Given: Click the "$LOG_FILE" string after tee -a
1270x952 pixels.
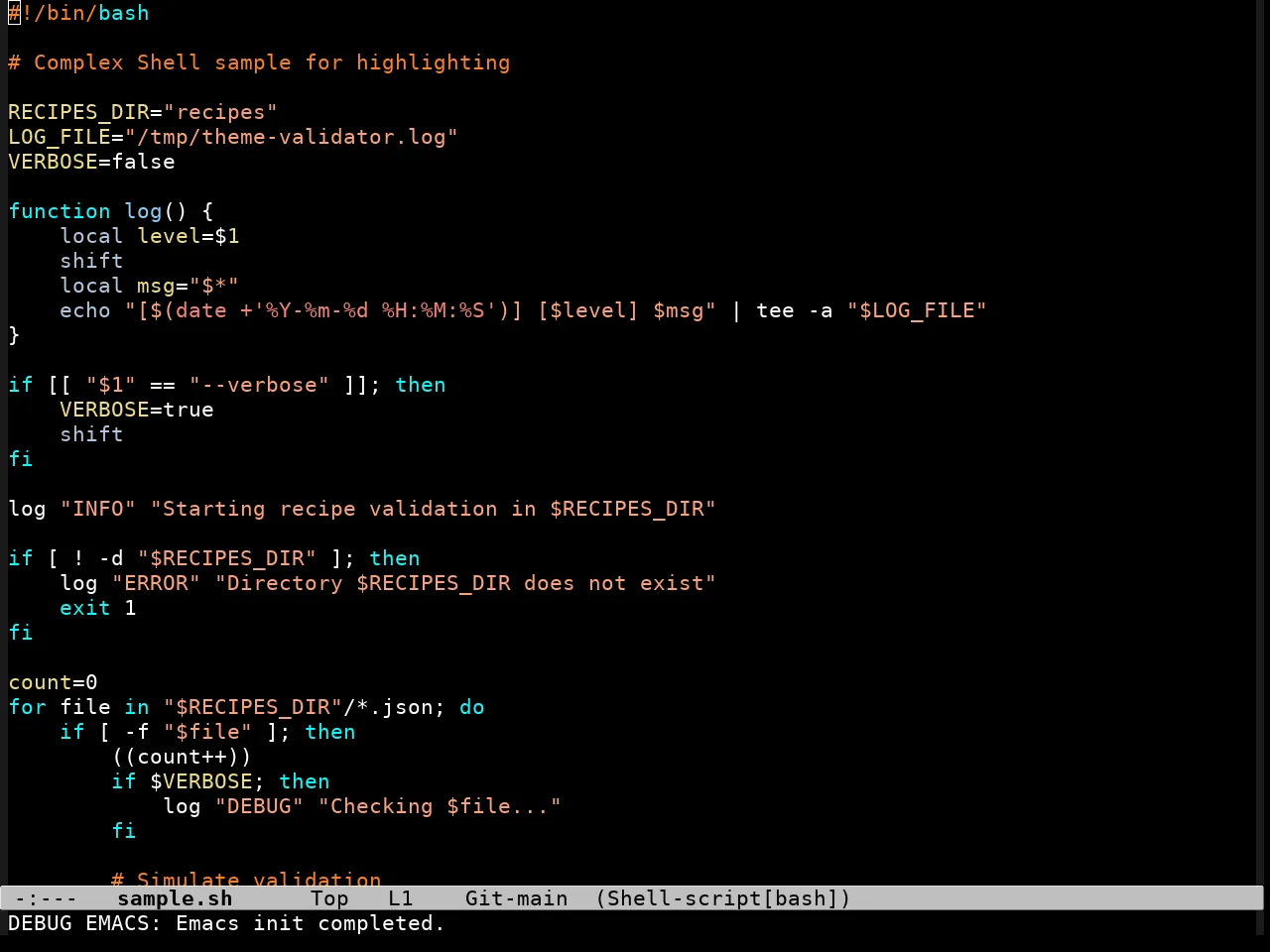Looking at the screenshot, I should click(917, 310).
